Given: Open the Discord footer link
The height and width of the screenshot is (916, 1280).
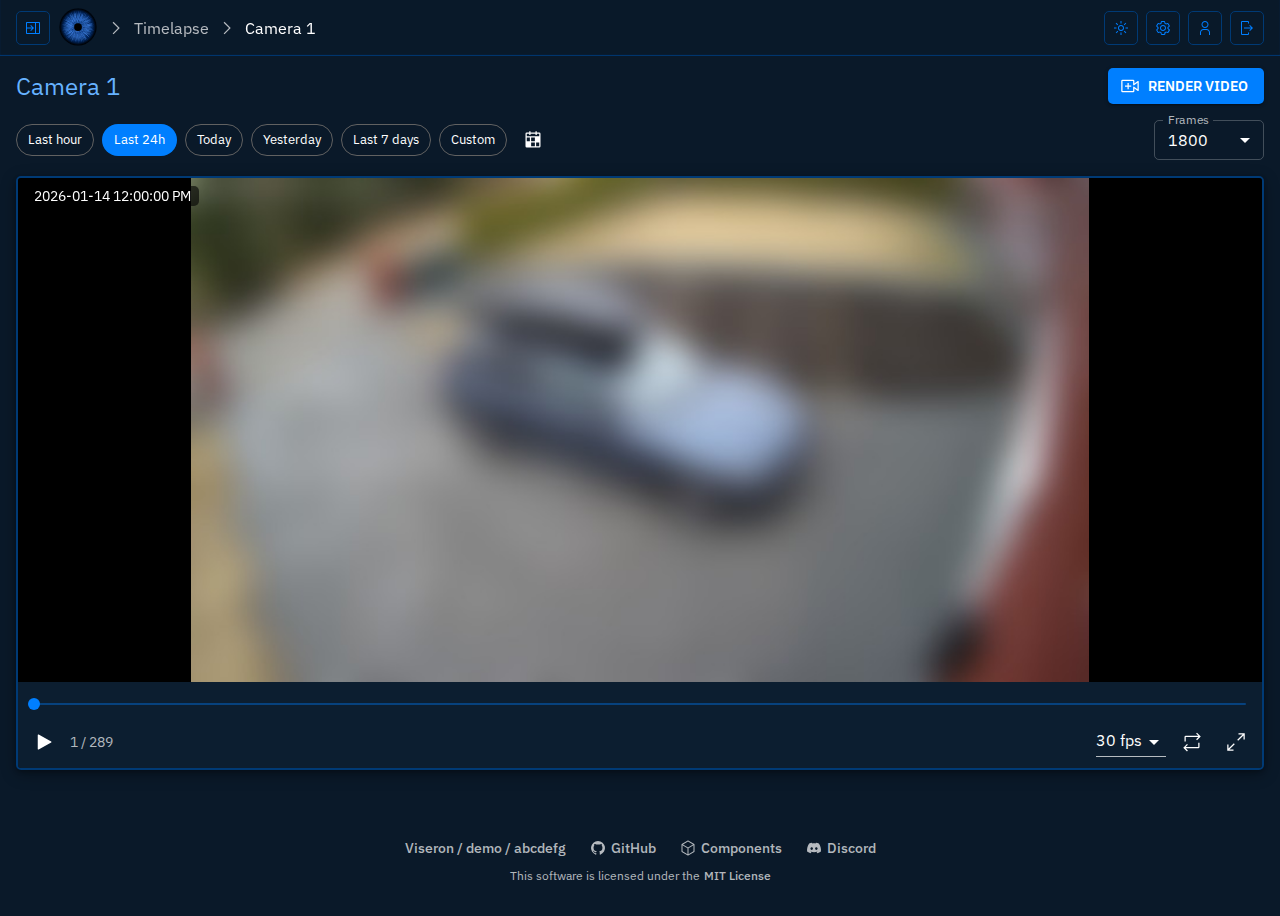Looking at the screenshot, I should coord(841,848).
